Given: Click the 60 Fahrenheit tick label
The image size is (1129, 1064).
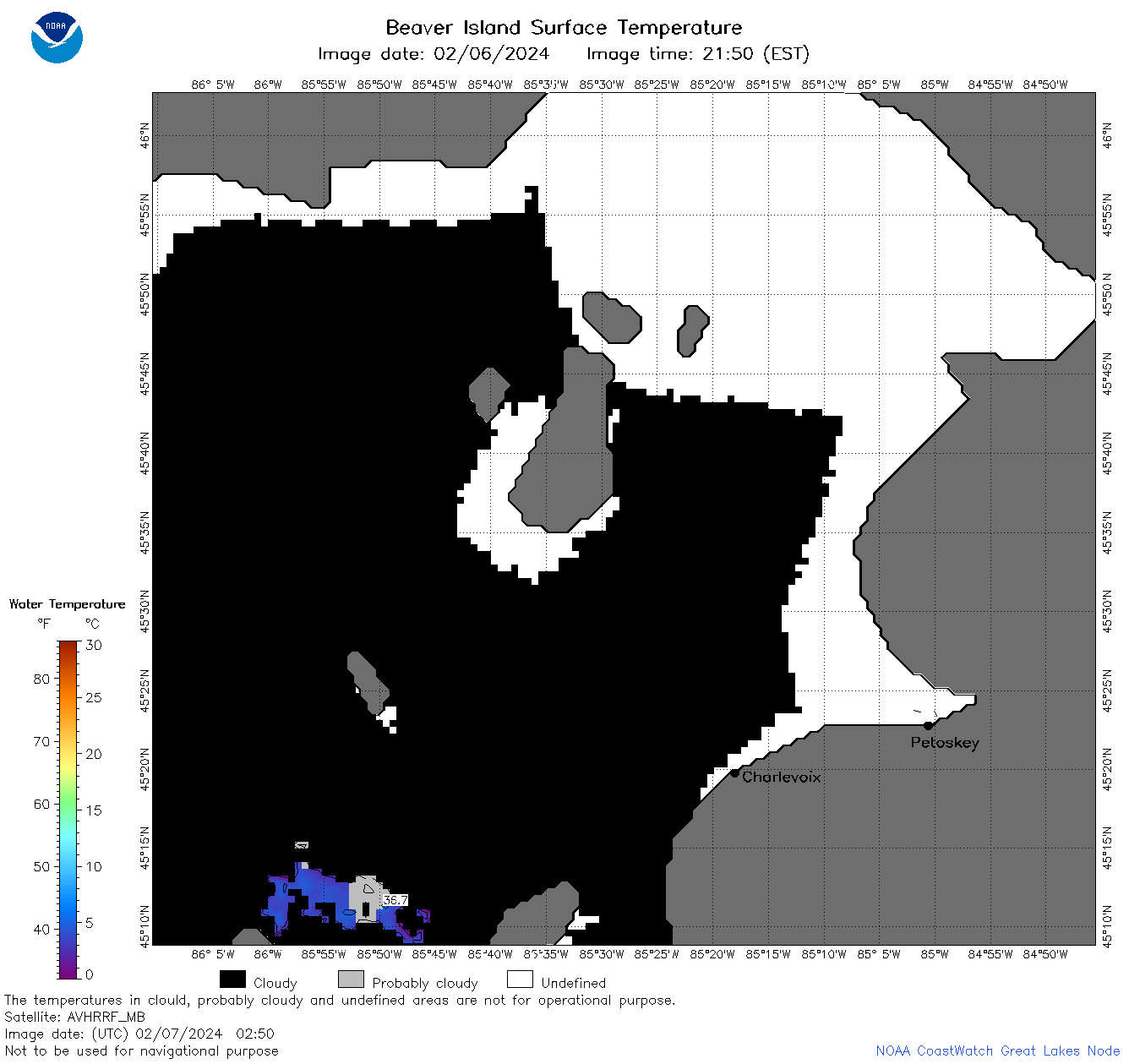Looking at the screenshot, I should tap(41, 804).
